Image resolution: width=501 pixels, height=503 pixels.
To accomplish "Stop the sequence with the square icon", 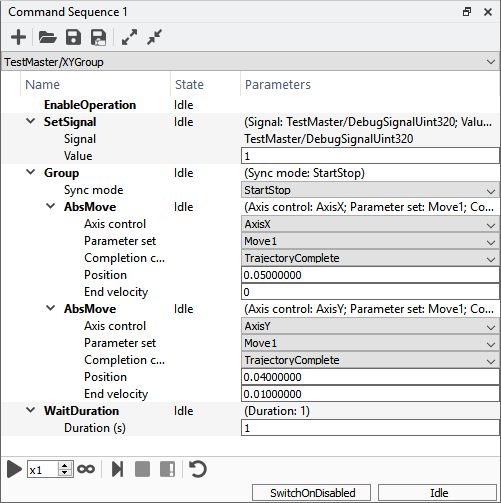I will tap(142, 469).
